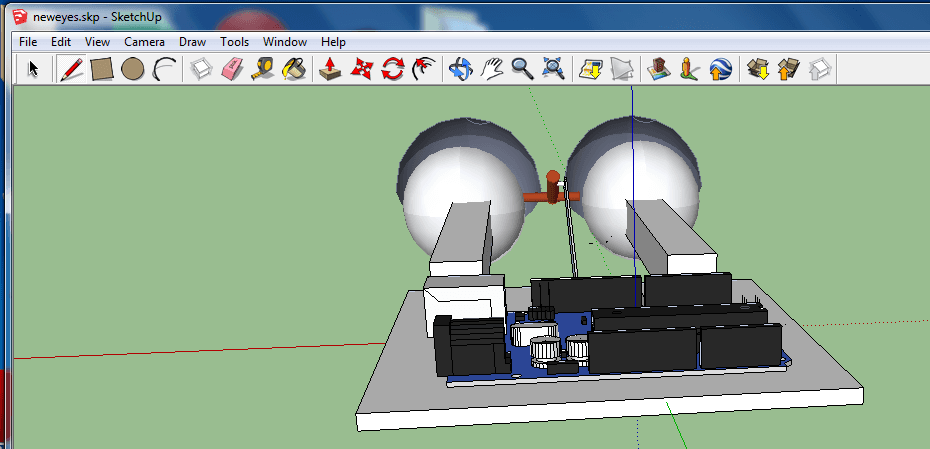Activate the Circle tool
Image resolution: width=930 pixels, height=449 pixels.
click(x=133, y=69)
